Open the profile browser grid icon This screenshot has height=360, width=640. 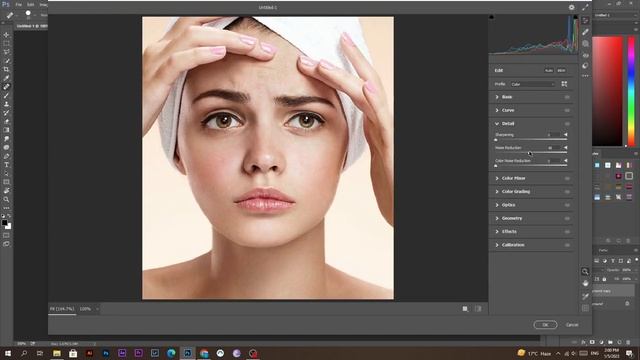pos(564,84)
